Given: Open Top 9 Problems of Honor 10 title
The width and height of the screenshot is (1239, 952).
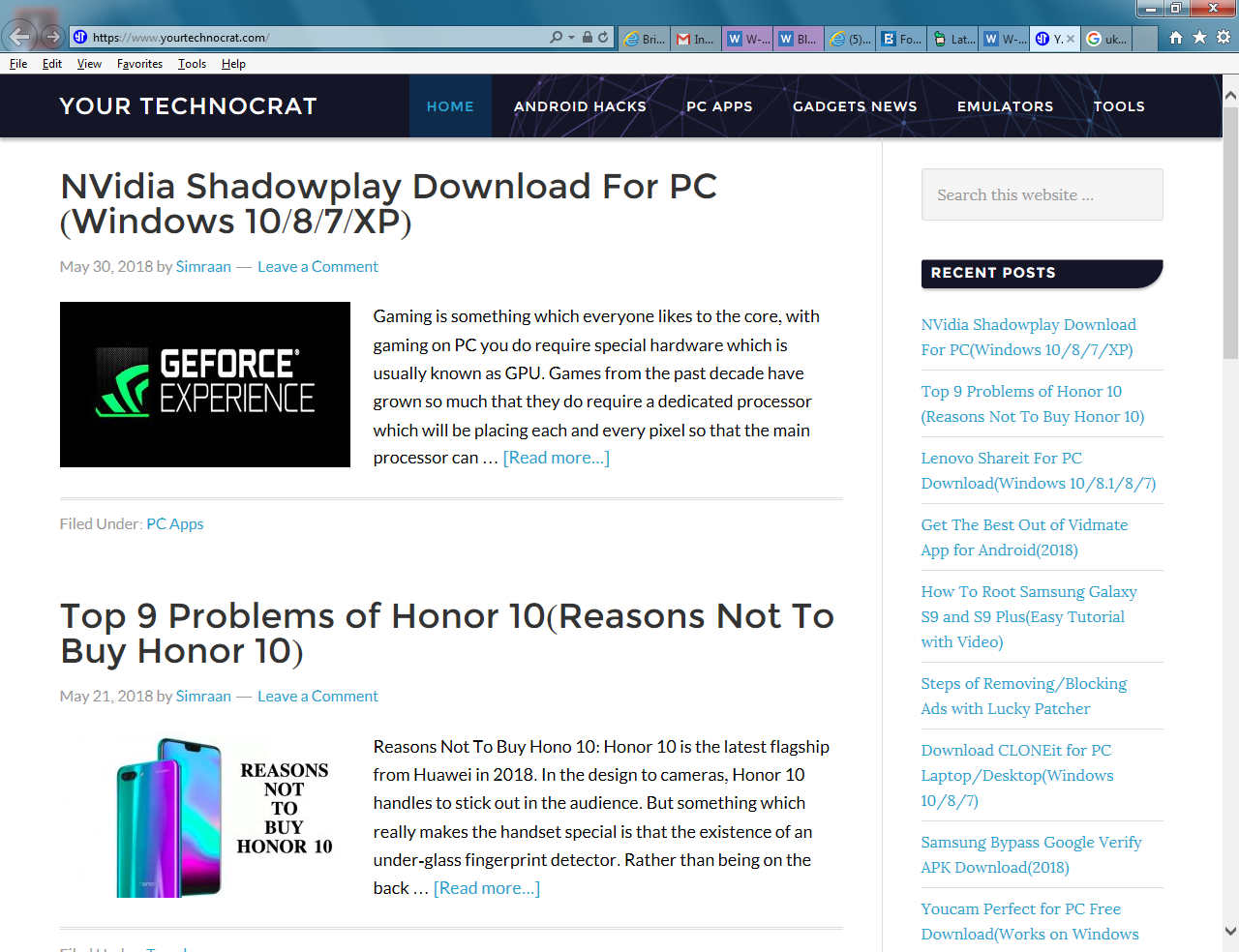Looking at the screenshot, I should tap(447, 634).
